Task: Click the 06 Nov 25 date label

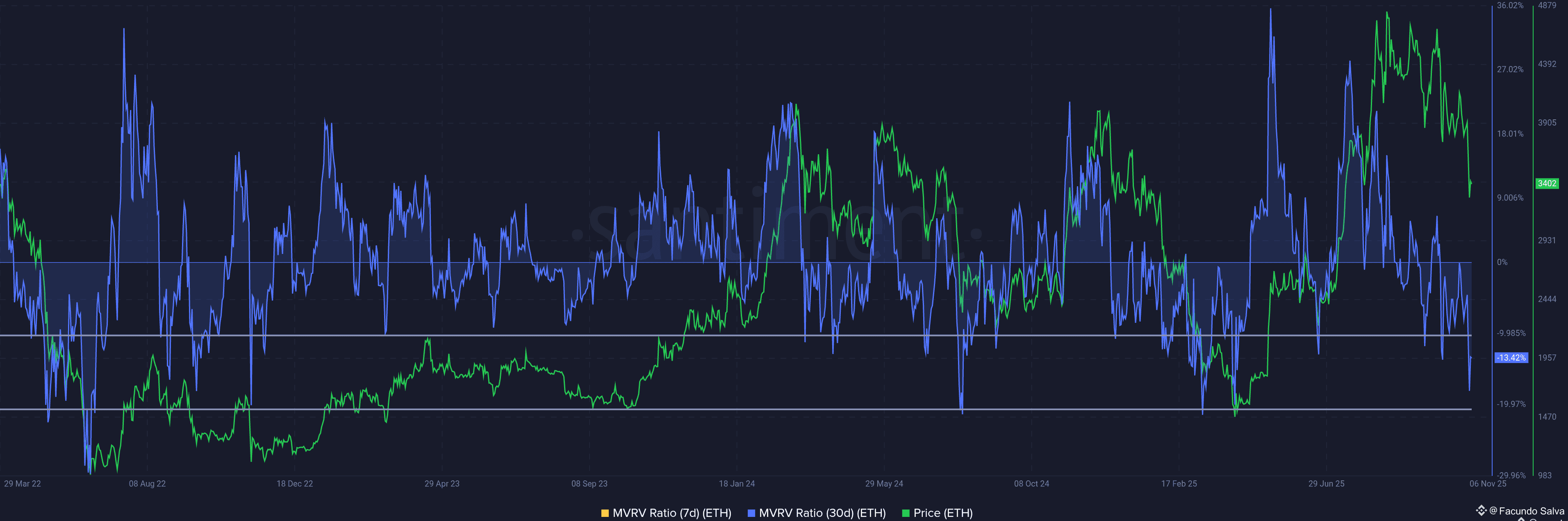Action: (1488, 484)
